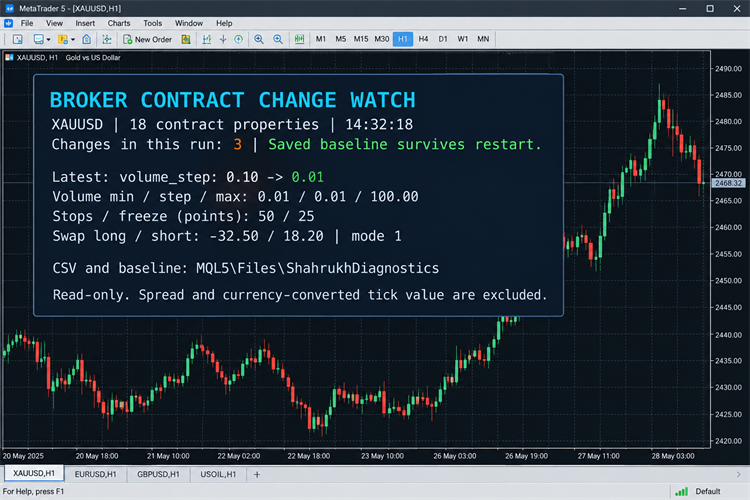
Task: Switch to the GBPUSD,H1 chart tab
Action: tap(158, 474)
